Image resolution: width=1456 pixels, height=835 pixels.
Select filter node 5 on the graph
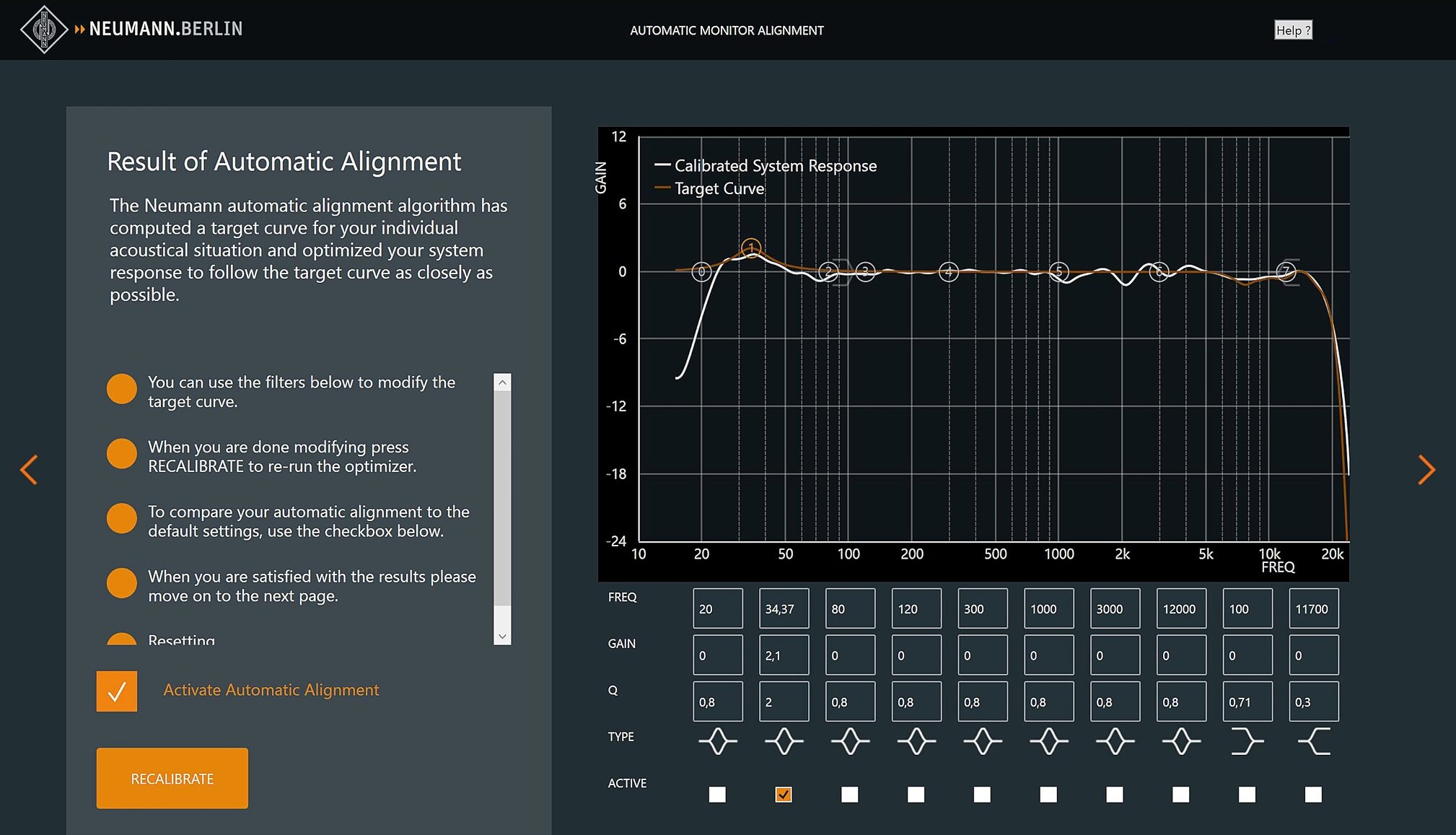pyautogui.click(x=1058, y=271)
